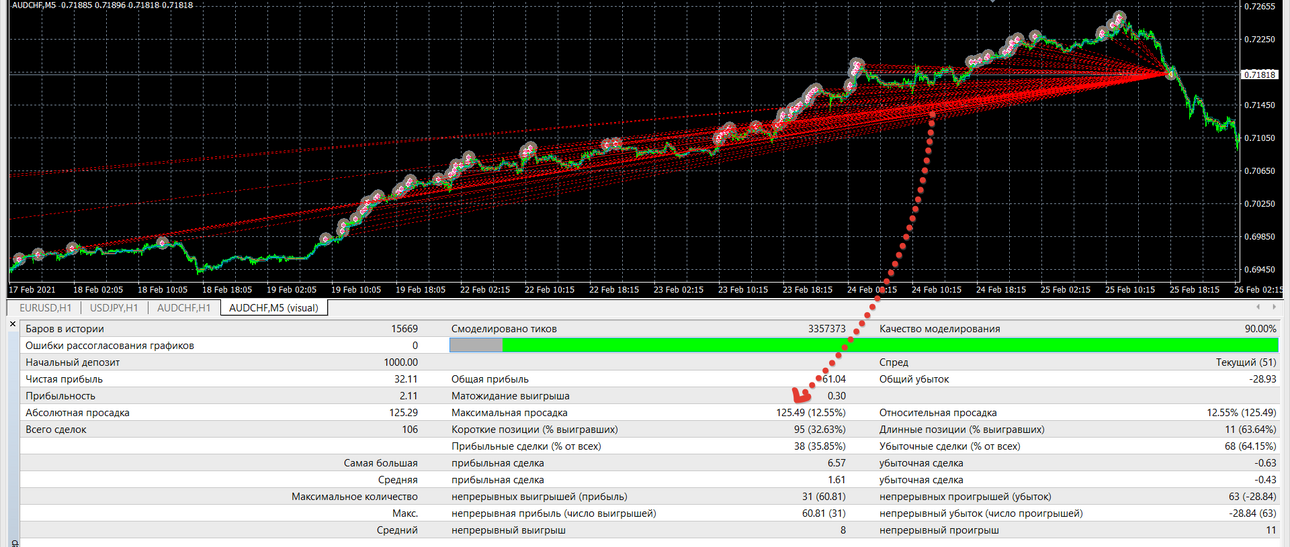Select maximal consecutive profit 60.81 (31)
The image size is (1290, 547).
point(824,515)
